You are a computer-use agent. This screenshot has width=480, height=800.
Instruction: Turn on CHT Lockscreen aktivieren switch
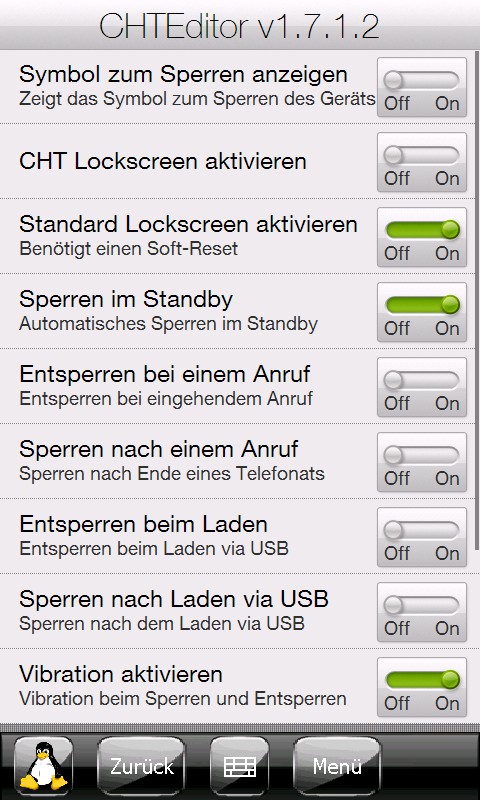[422, 162]
